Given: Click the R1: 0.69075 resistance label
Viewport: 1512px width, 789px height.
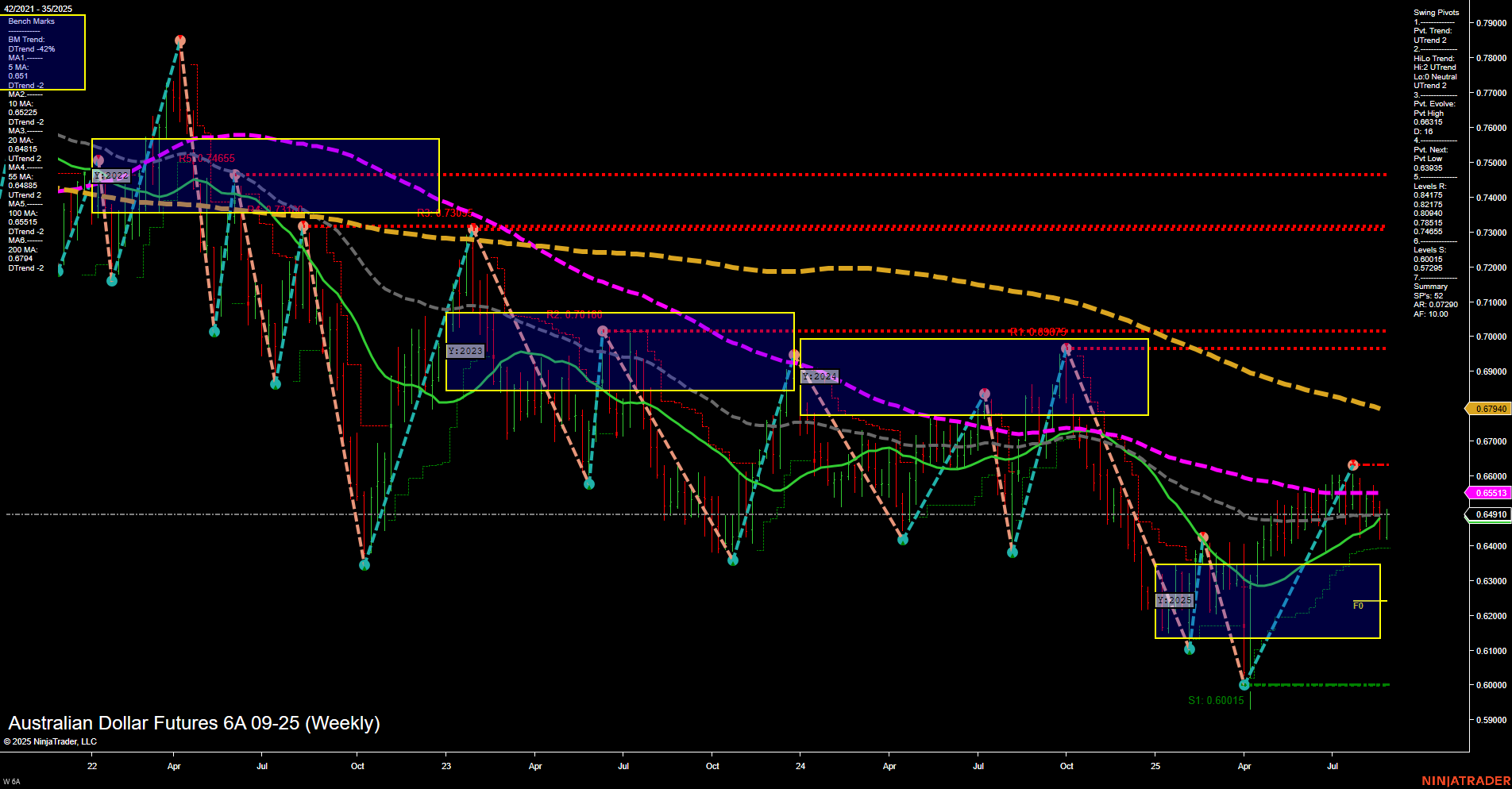Looking at the screenshot, I should 1036,333.
